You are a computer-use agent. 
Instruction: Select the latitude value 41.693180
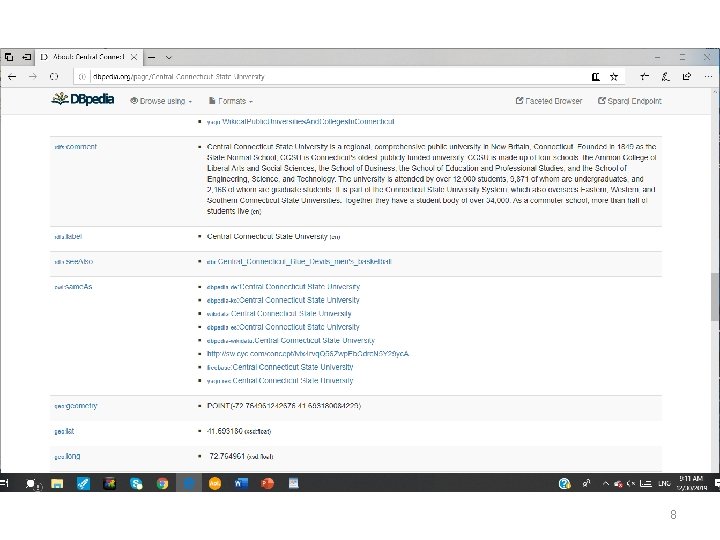(225, 431)
